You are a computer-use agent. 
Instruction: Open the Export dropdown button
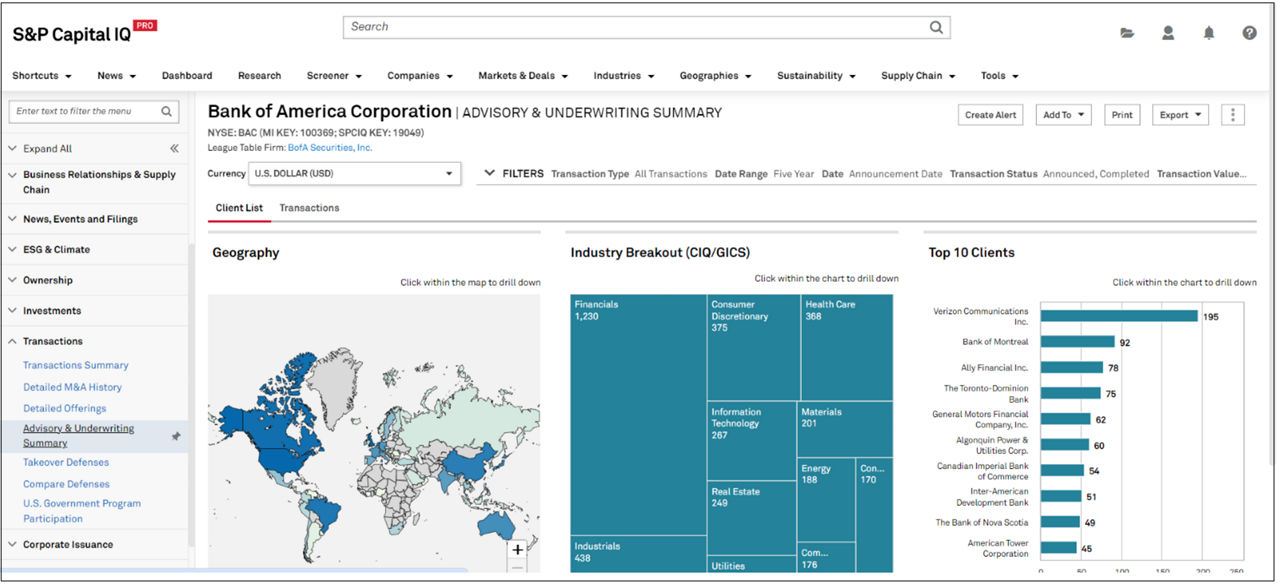pos(1180,115)
